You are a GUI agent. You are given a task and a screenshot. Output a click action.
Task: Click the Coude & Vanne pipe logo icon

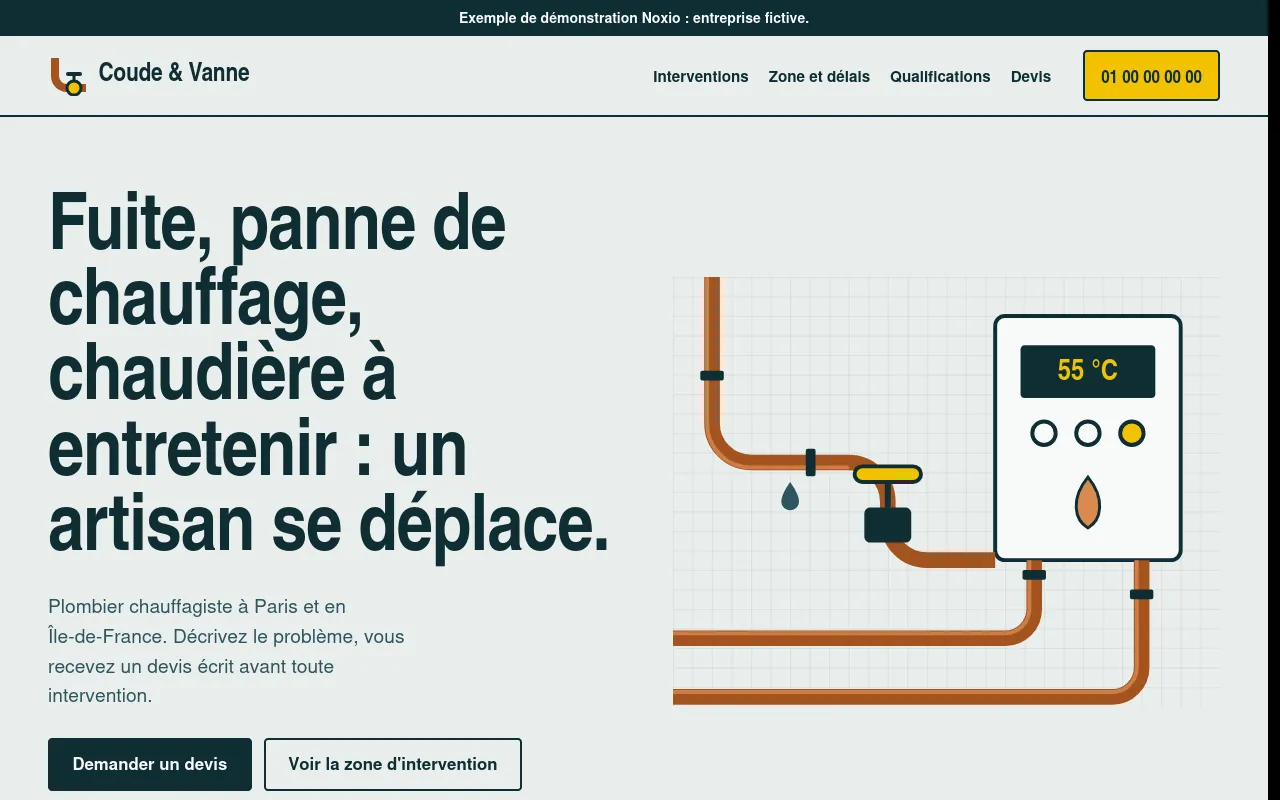[x=68, y=76]
